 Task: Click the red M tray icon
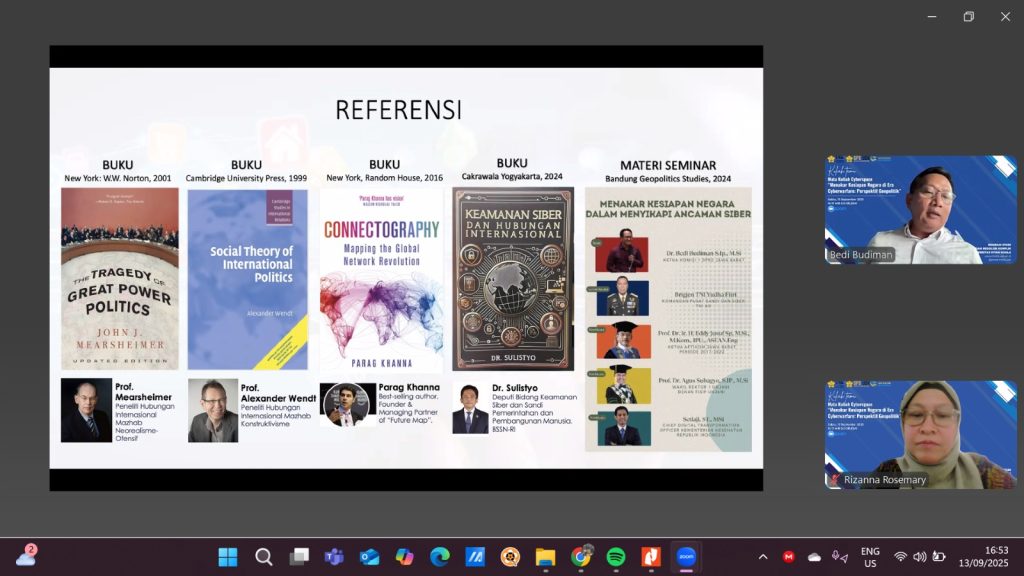(x=789, y=557)
